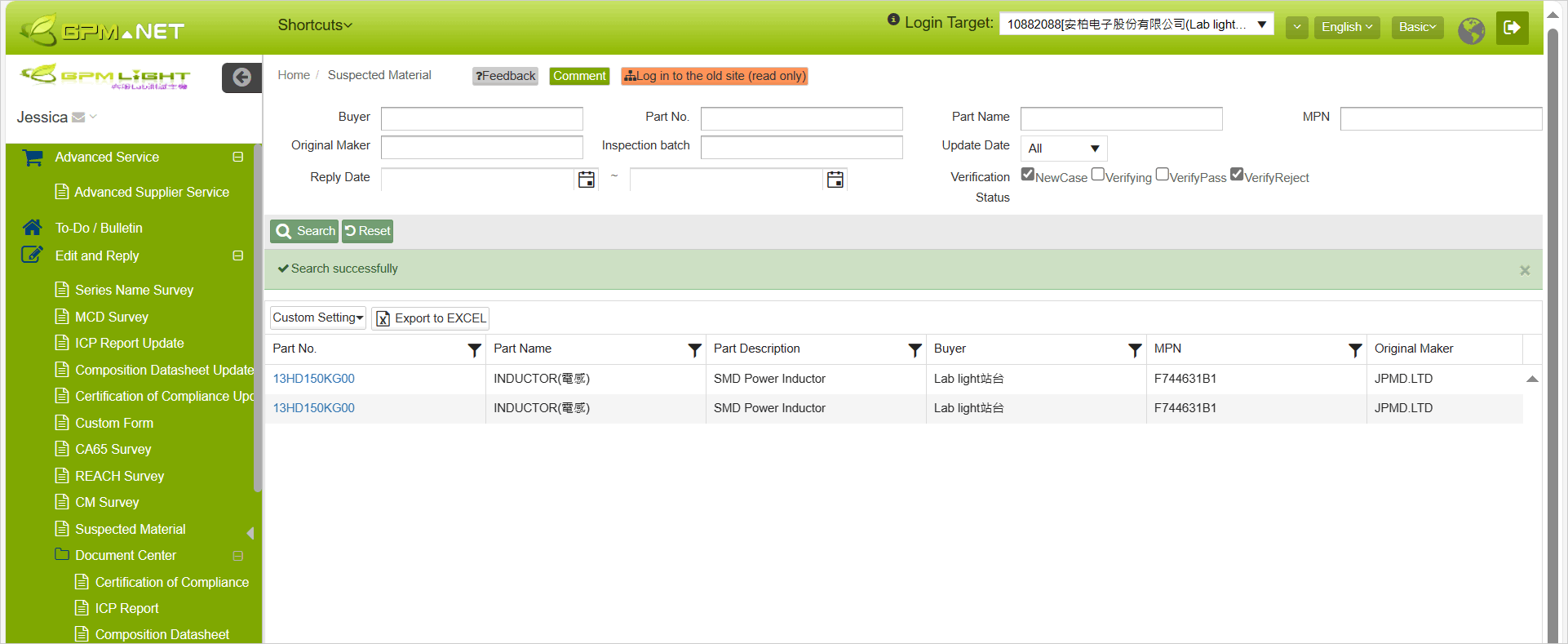Click the Part Name column filter icon
Image resolution: width=1568 pixels, height=644 pixels.
tap(694, 350)
